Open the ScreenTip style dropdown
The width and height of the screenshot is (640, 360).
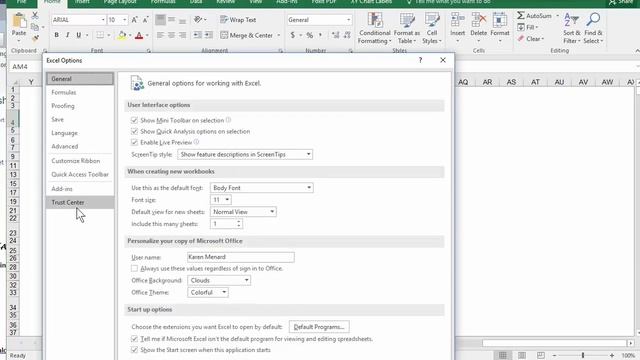(245, 154)
